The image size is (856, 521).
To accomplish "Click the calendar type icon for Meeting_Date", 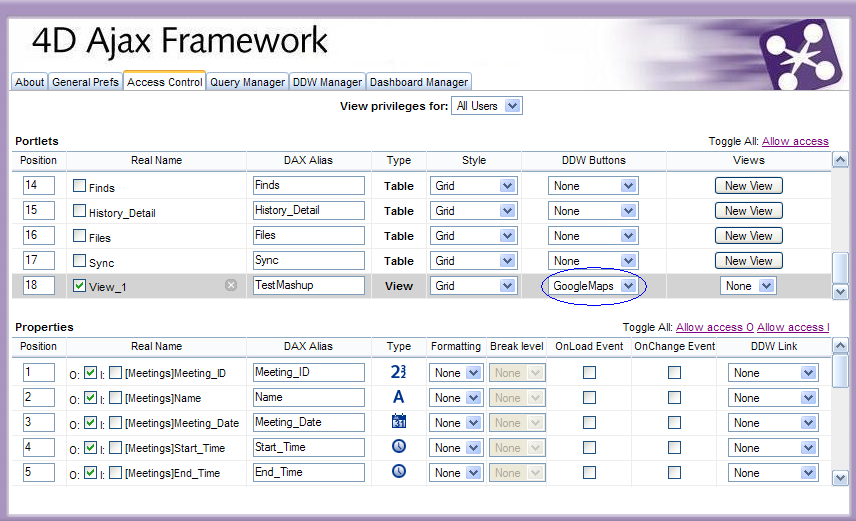I will (x=399, y=422).
